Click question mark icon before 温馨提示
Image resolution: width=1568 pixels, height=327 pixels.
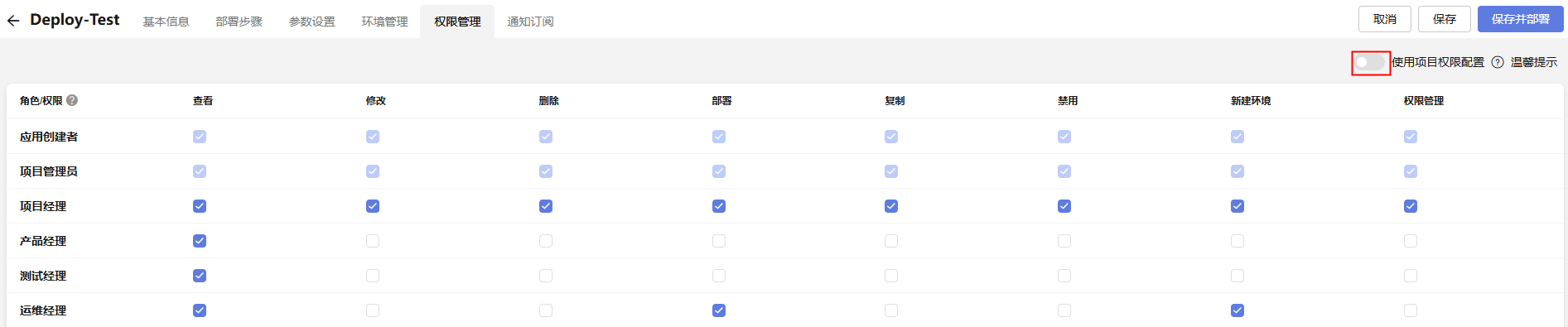[x=1498, y=62]
